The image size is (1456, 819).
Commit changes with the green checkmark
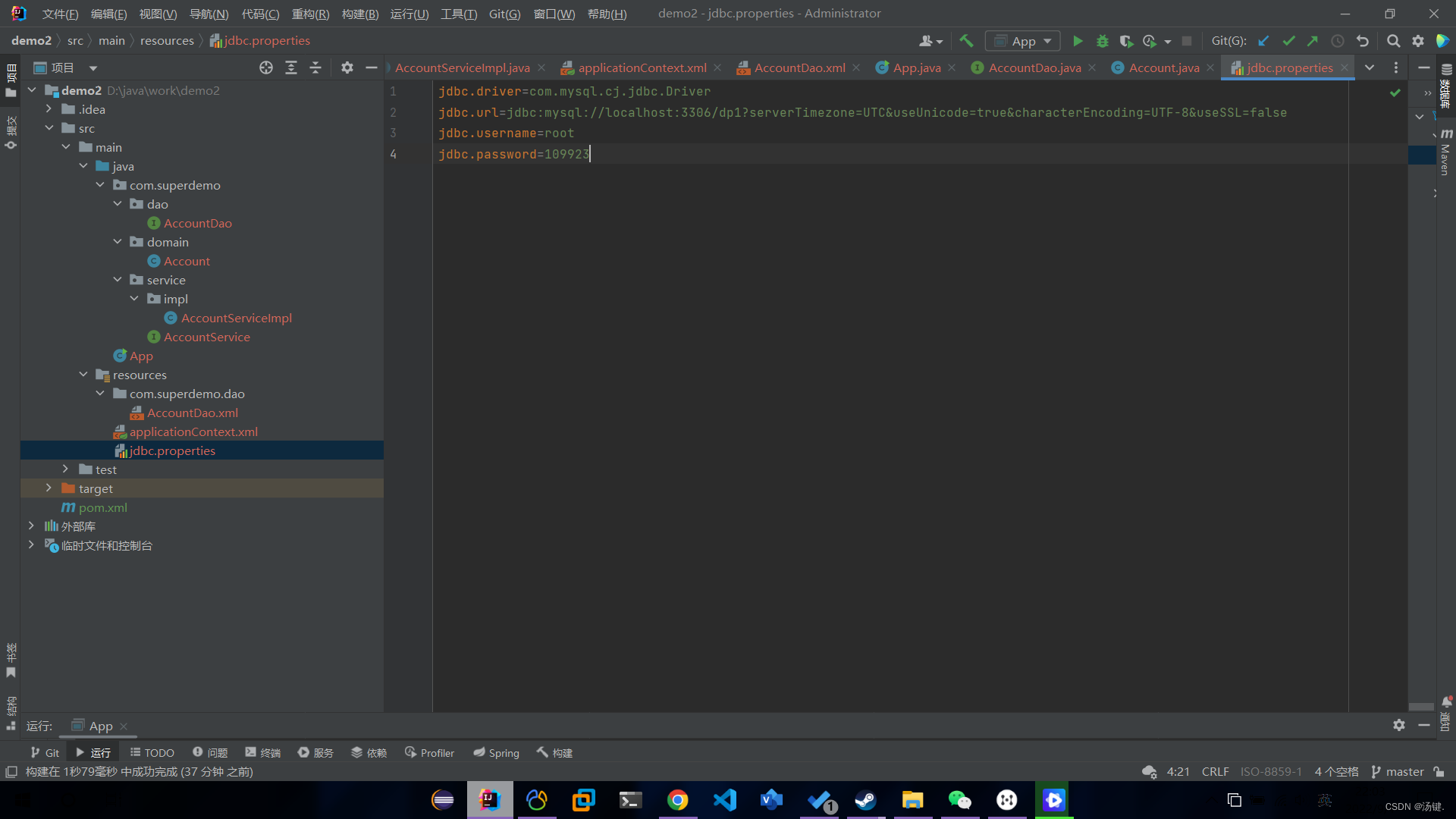[1288, 41]
